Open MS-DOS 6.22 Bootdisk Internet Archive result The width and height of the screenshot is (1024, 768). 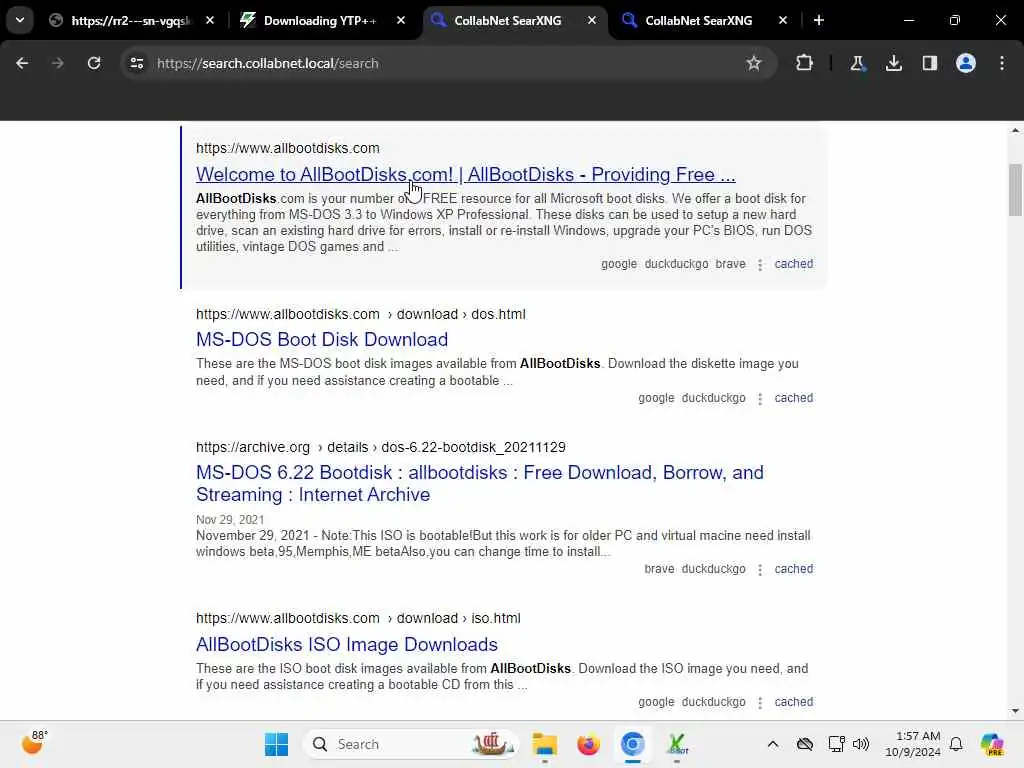(479, 483)
